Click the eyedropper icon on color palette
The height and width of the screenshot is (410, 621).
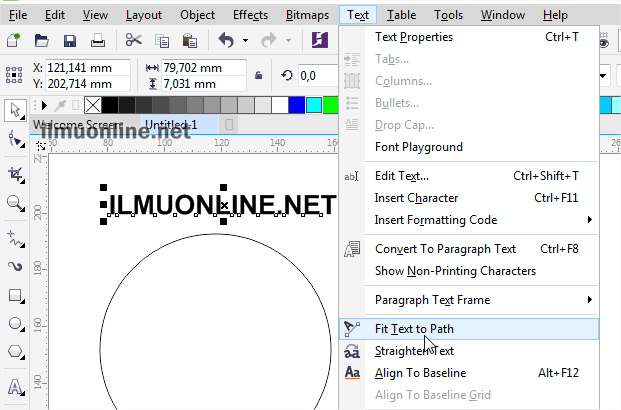[60, 105]
